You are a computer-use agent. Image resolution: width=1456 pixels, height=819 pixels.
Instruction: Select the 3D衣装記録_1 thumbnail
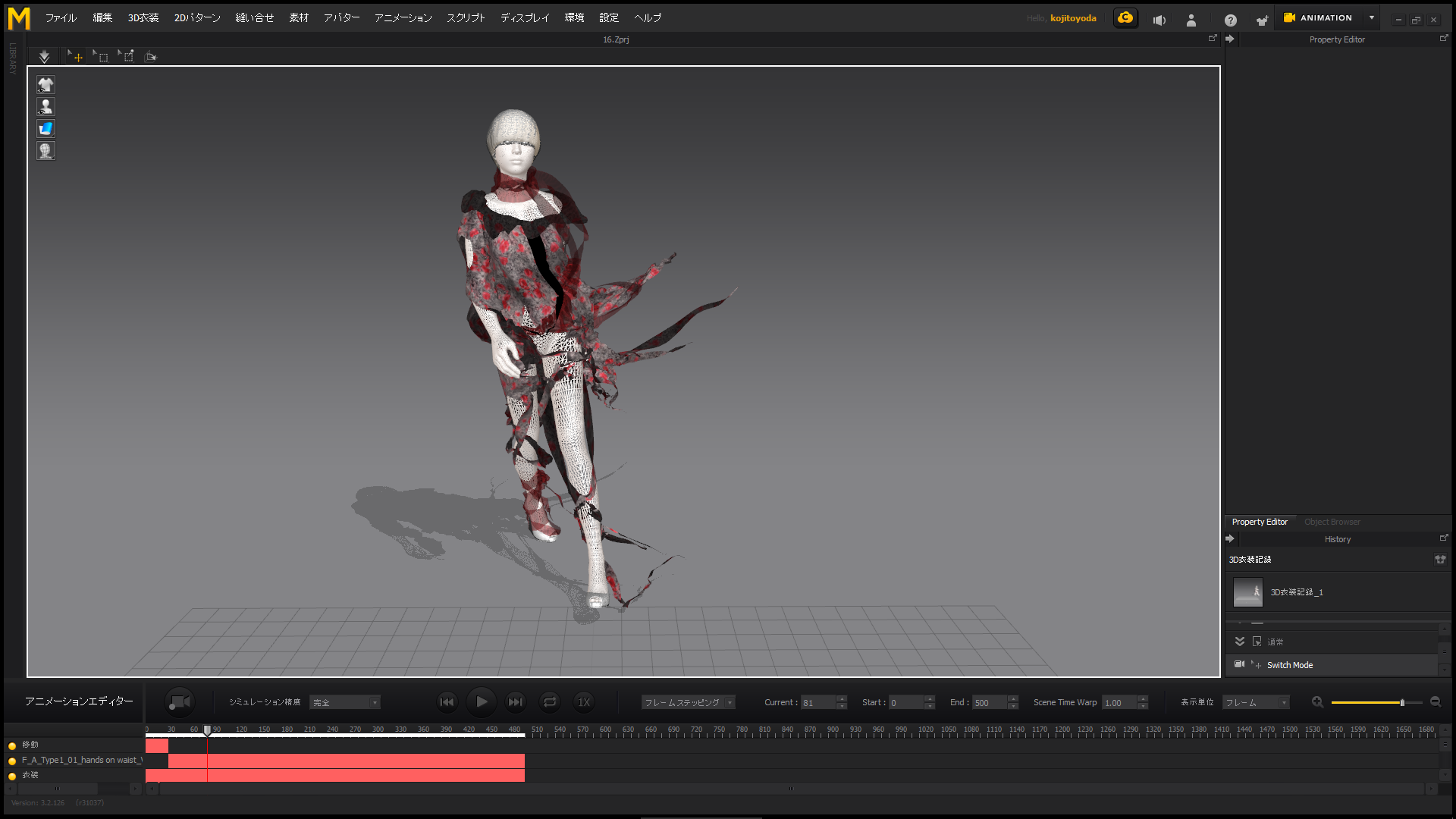point(1247,592)
